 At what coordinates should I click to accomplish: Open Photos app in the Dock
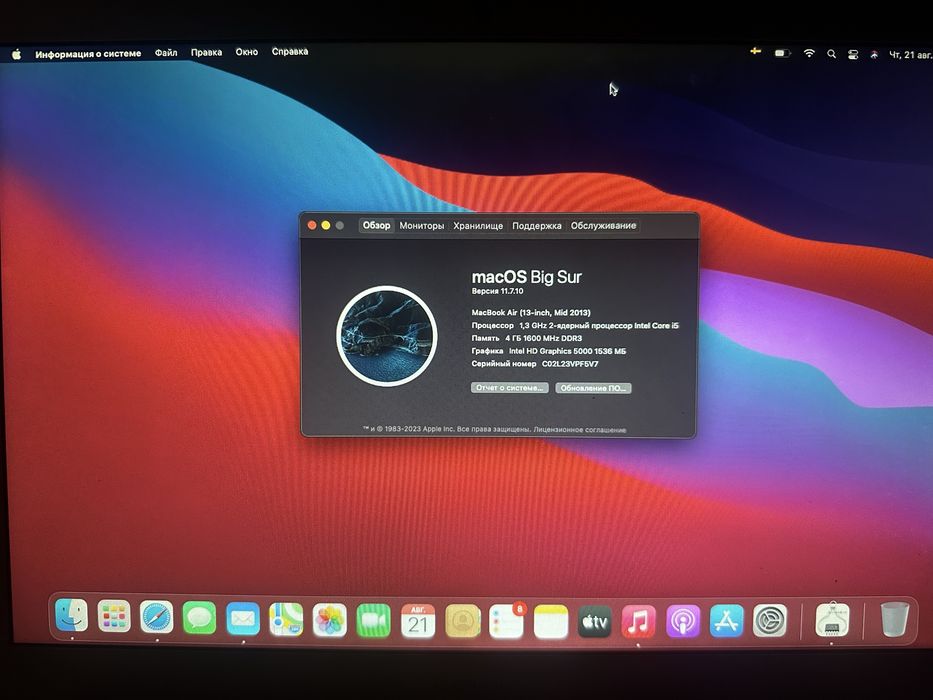[330, 620]
